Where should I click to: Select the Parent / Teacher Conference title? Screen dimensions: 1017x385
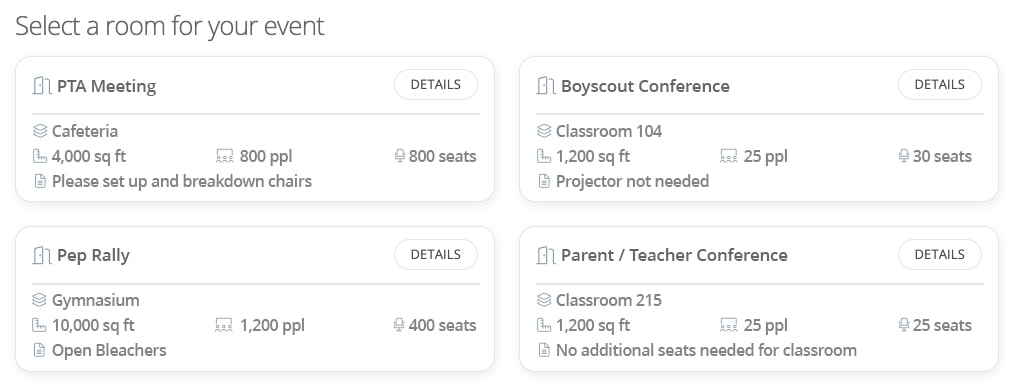(x=674, y=255)
